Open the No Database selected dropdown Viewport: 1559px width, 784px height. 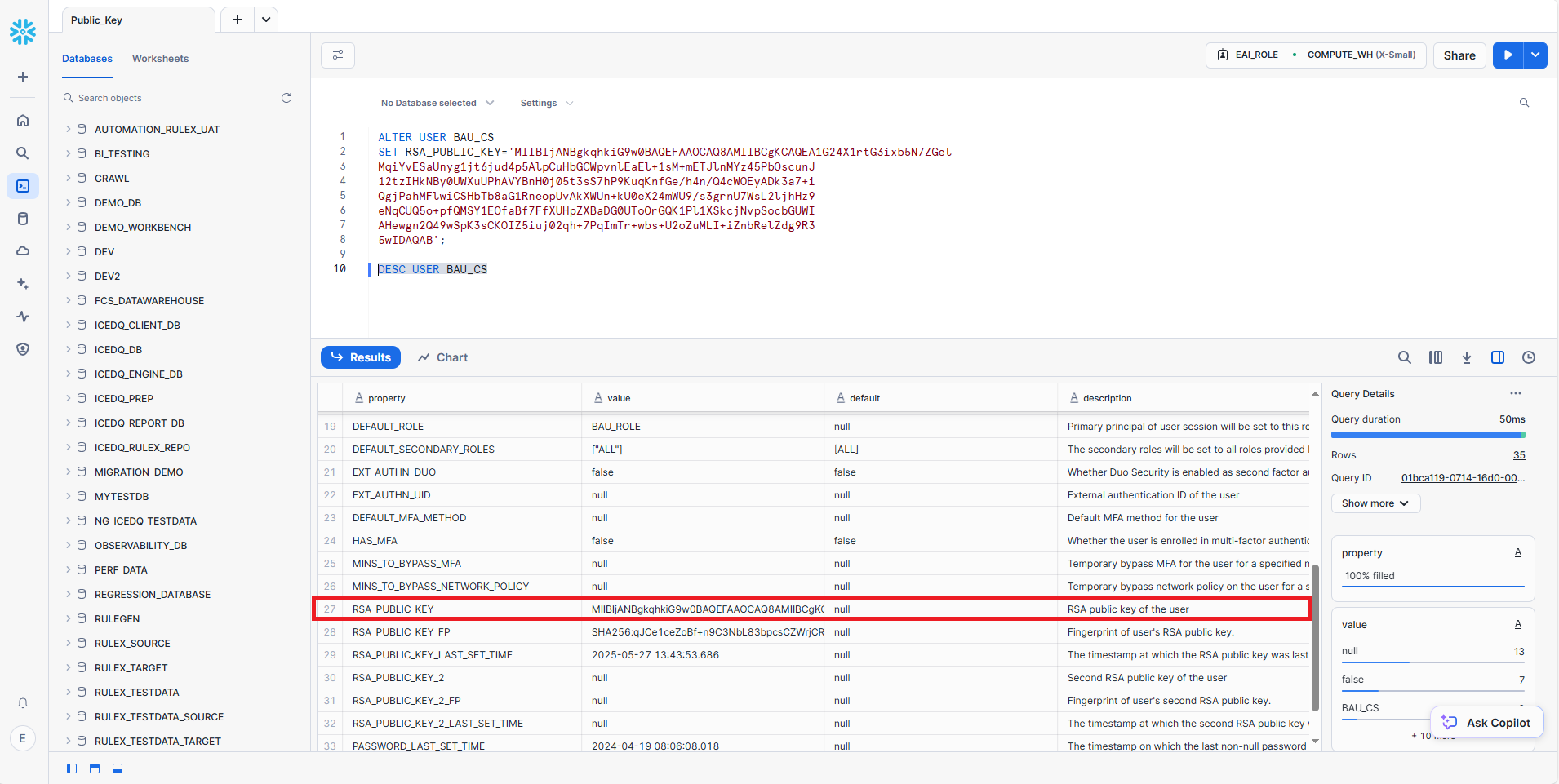(x=437, y=103)
